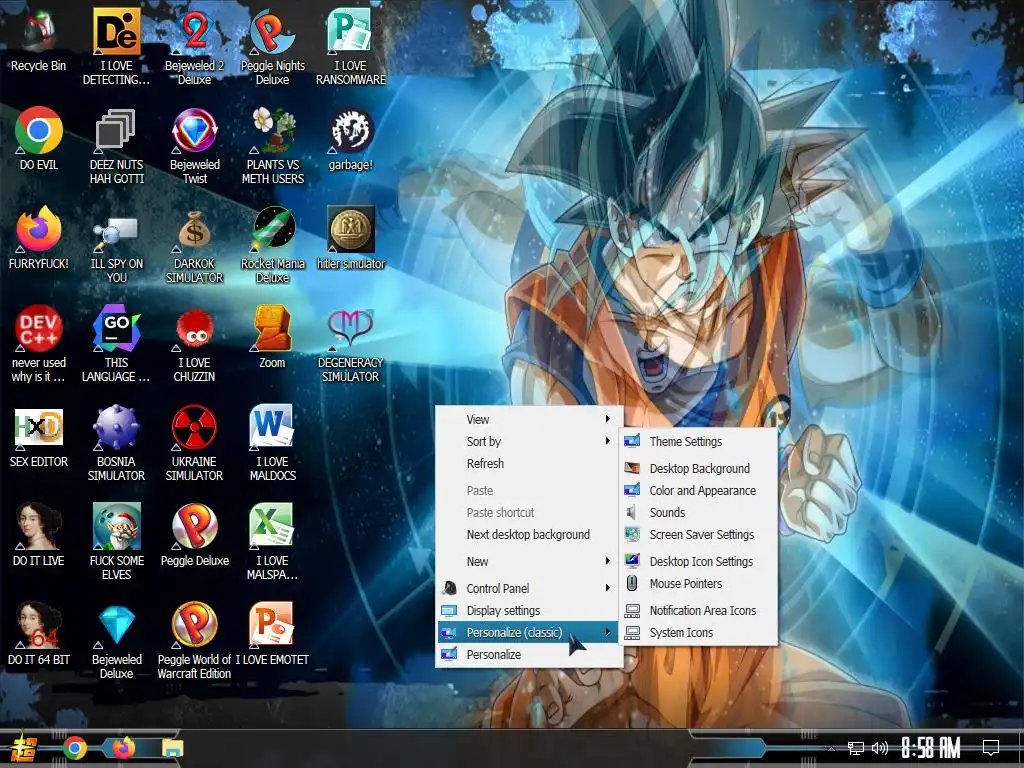Click the Bejeweled Deluxe diamond icon
This screenshot has height=768, width=1024.
116,625
